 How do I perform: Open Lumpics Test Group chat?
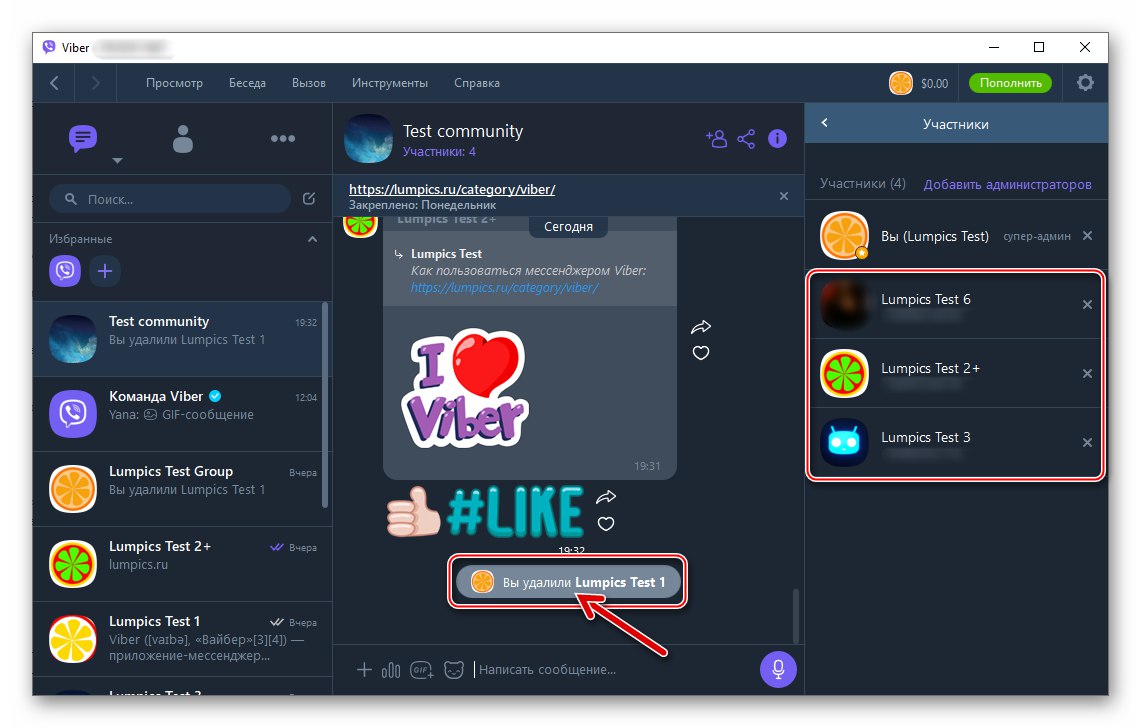point(183,489)
